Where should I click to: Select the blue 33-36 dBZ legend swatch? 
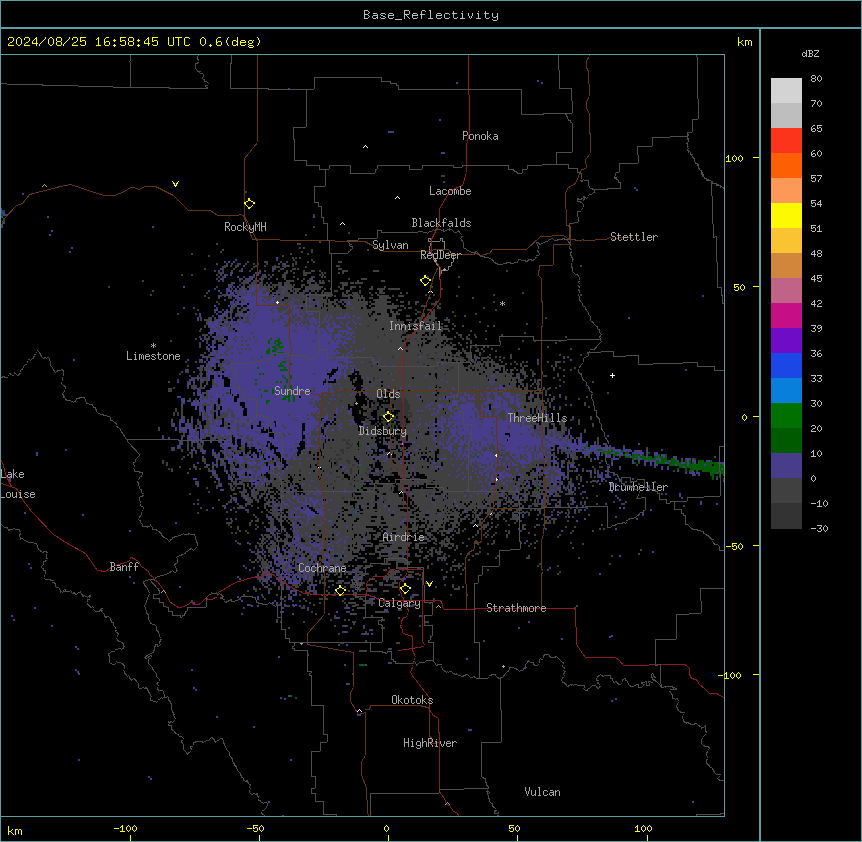pos(786,366)
